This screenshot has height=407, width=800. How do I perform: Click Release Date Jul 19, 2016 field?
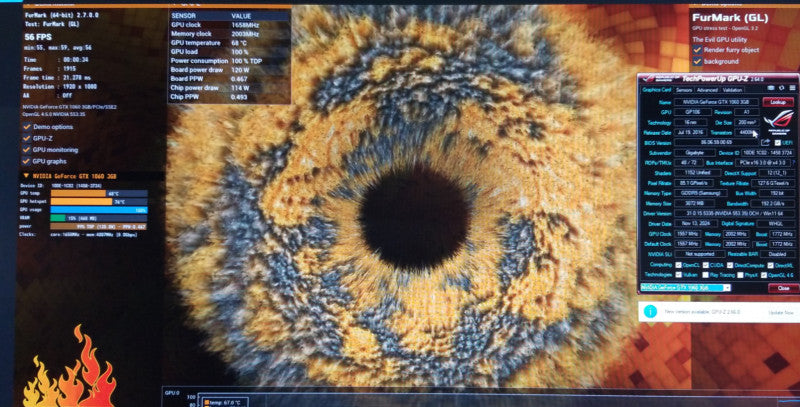point(690,132)
